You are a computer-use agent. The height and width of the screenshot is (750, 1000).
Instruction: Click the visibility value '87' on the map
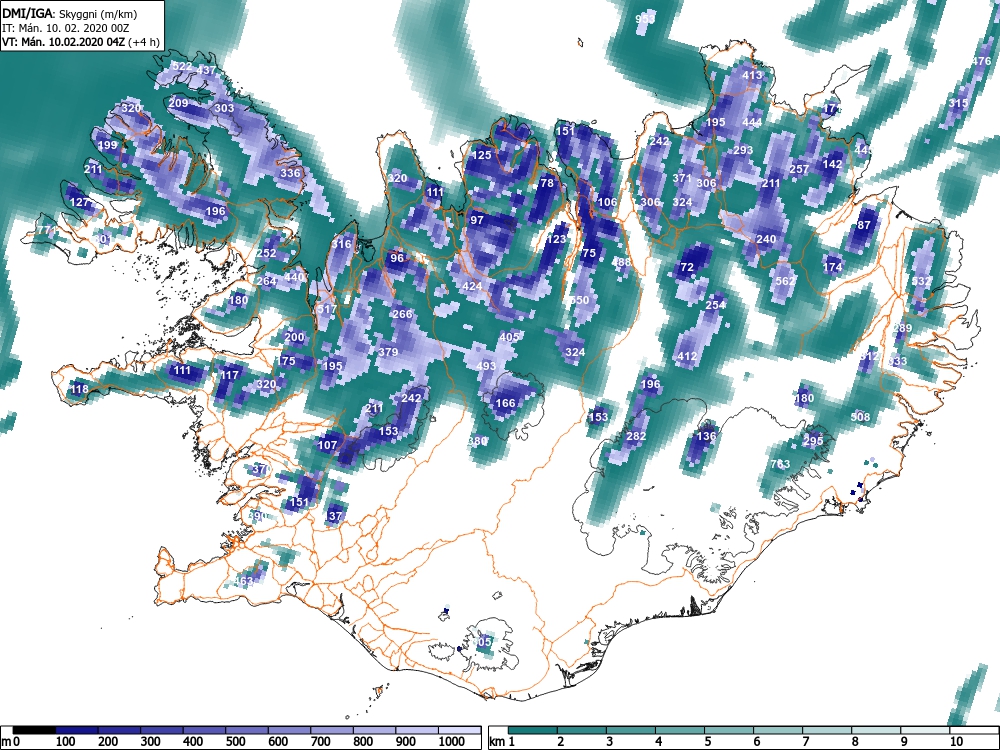point(864,225)
